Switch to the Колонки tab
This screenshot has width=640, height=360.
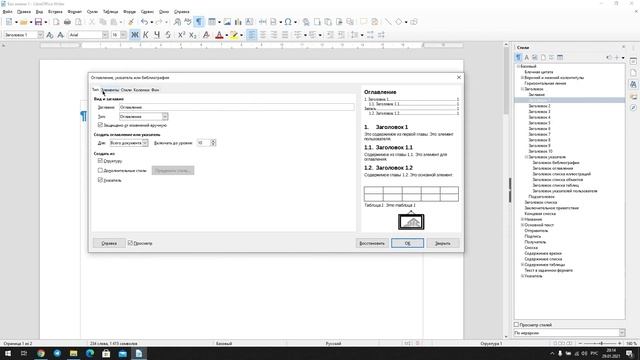coord(142,90)
